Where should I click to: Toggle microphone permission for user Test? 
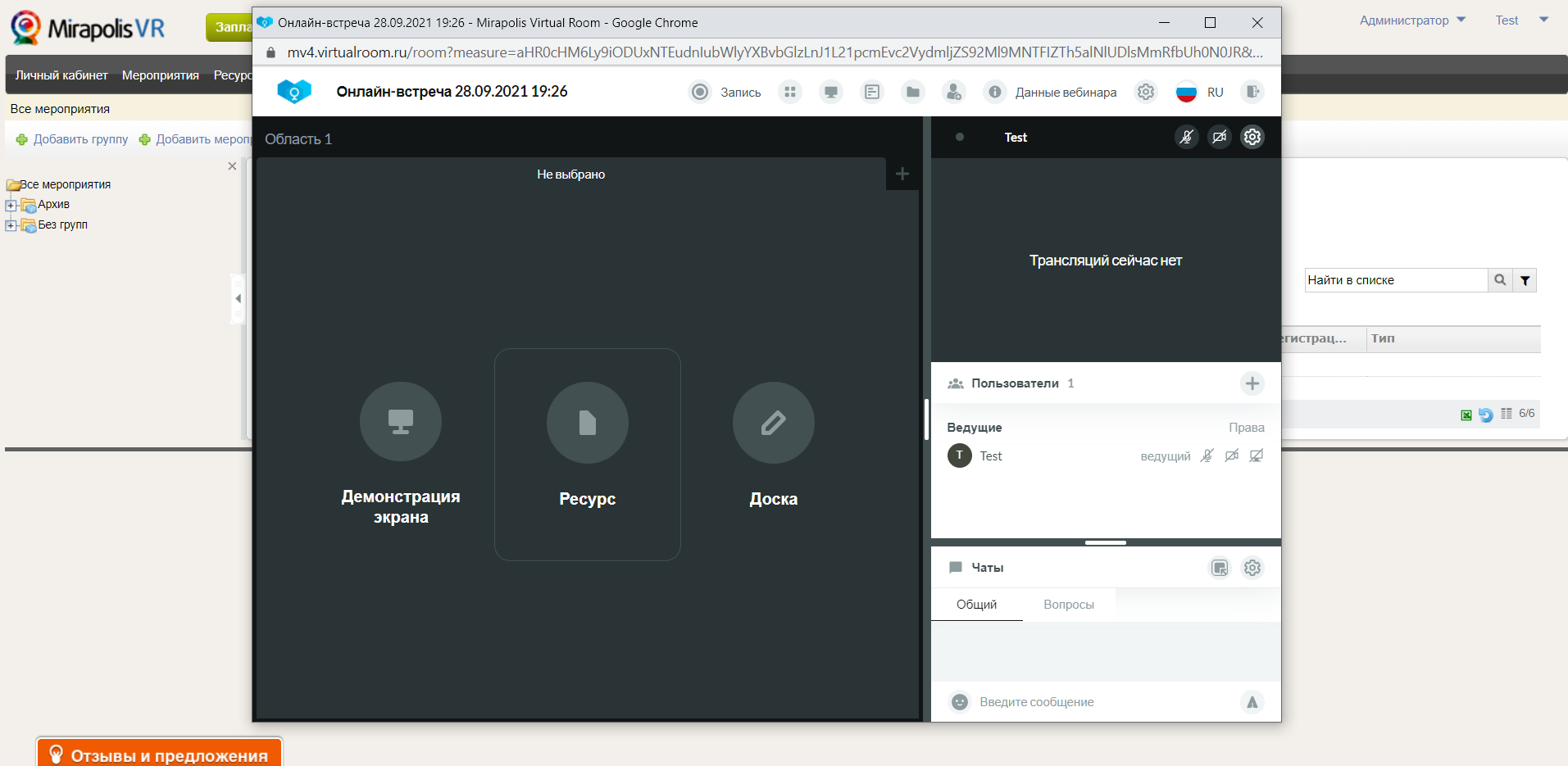click(x=1207, y=456)
